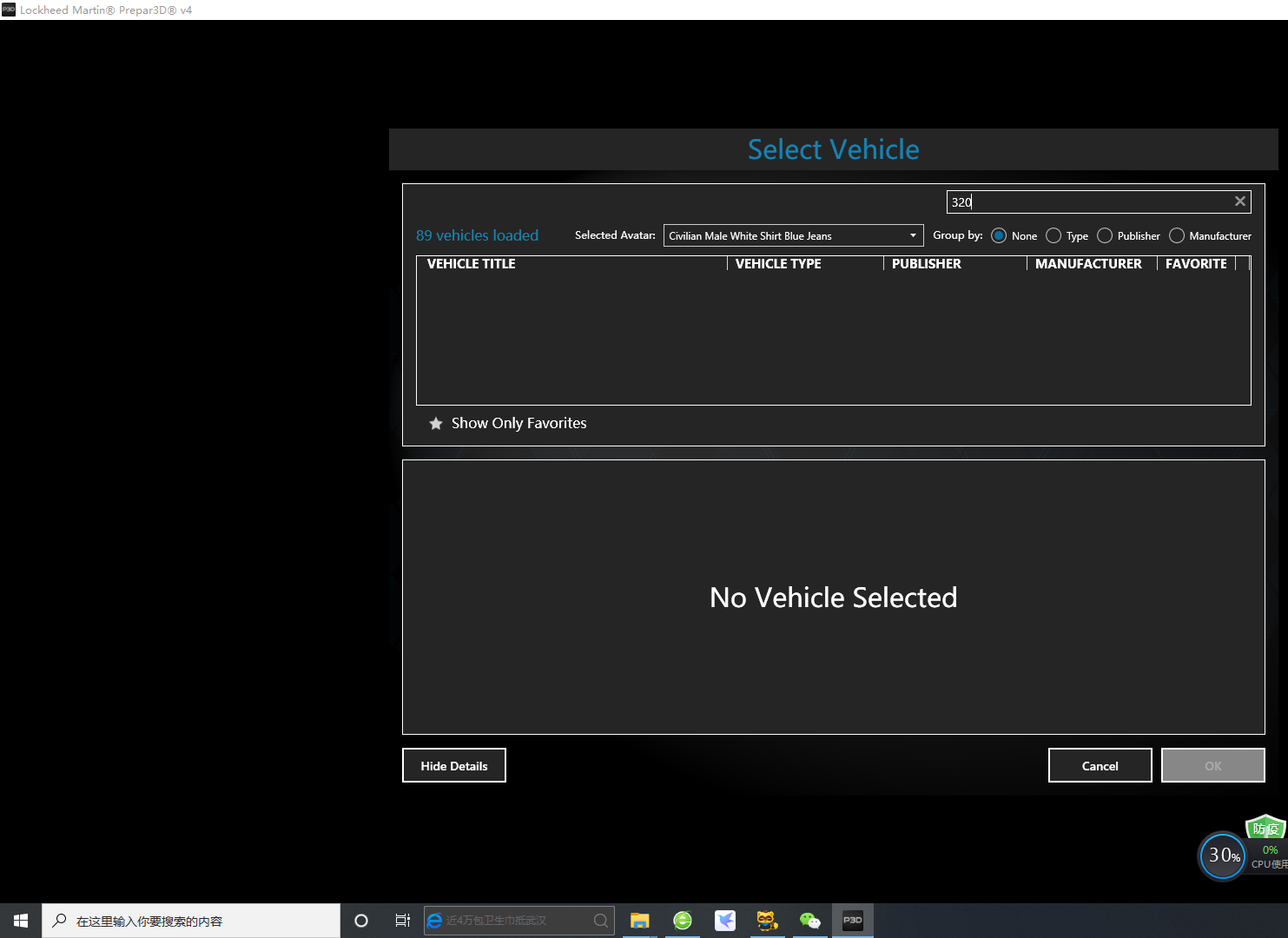Select the None group-by radio button
Viewport: 1288px width, 938px height.
tap(999, 235)
